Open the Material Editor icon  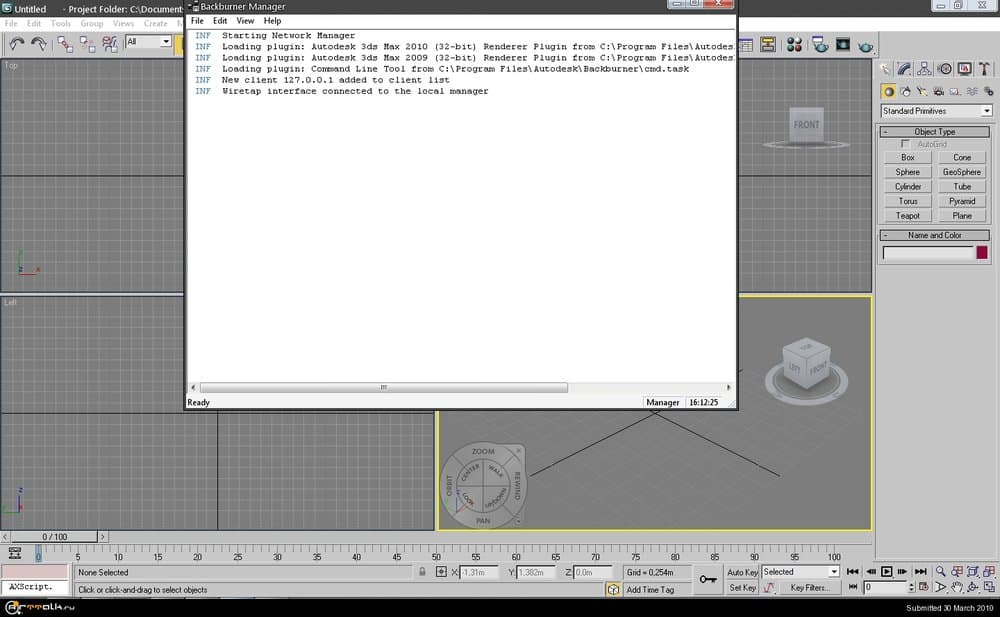(x=795, y=44)
